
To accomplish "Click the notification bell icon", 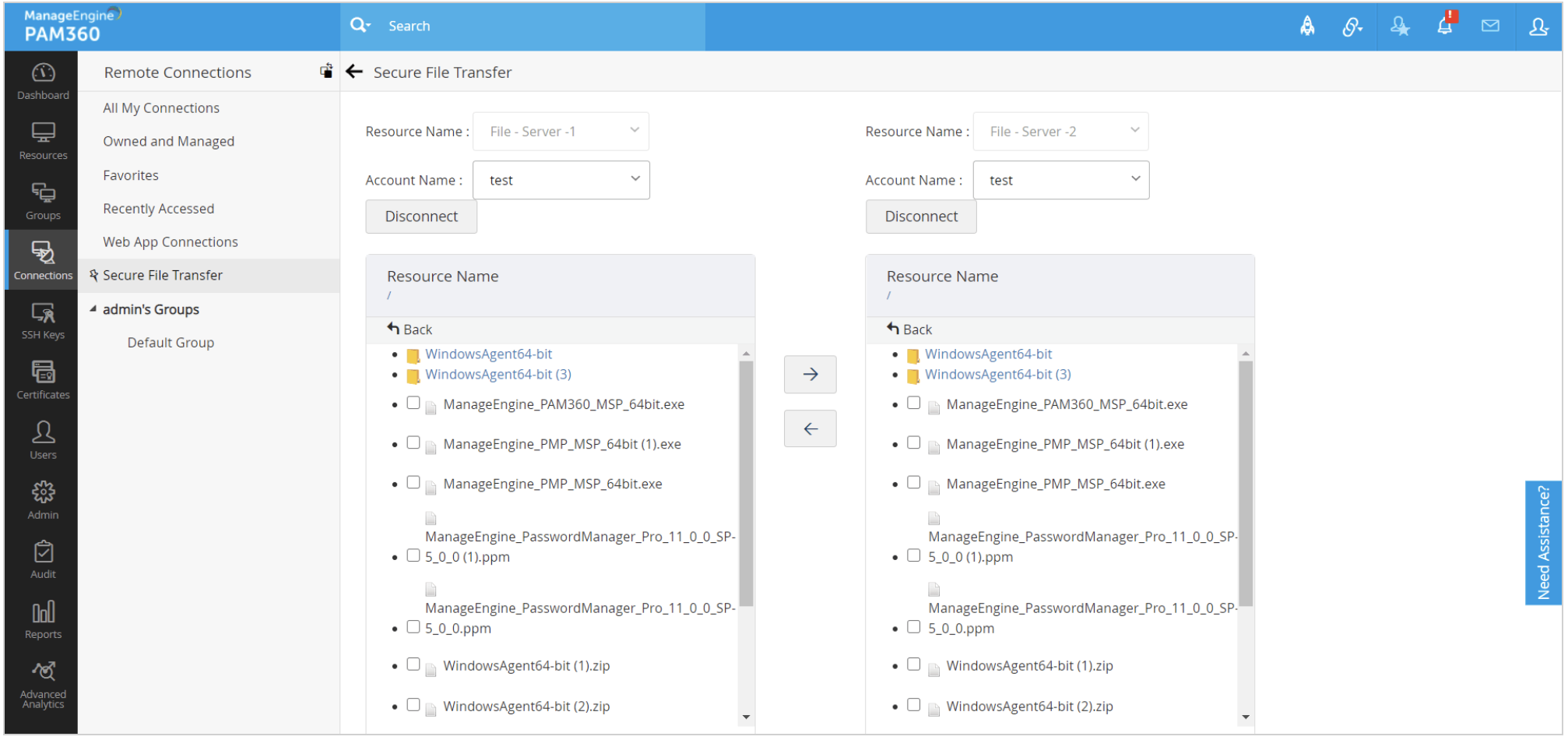I will pos(1444,26).
